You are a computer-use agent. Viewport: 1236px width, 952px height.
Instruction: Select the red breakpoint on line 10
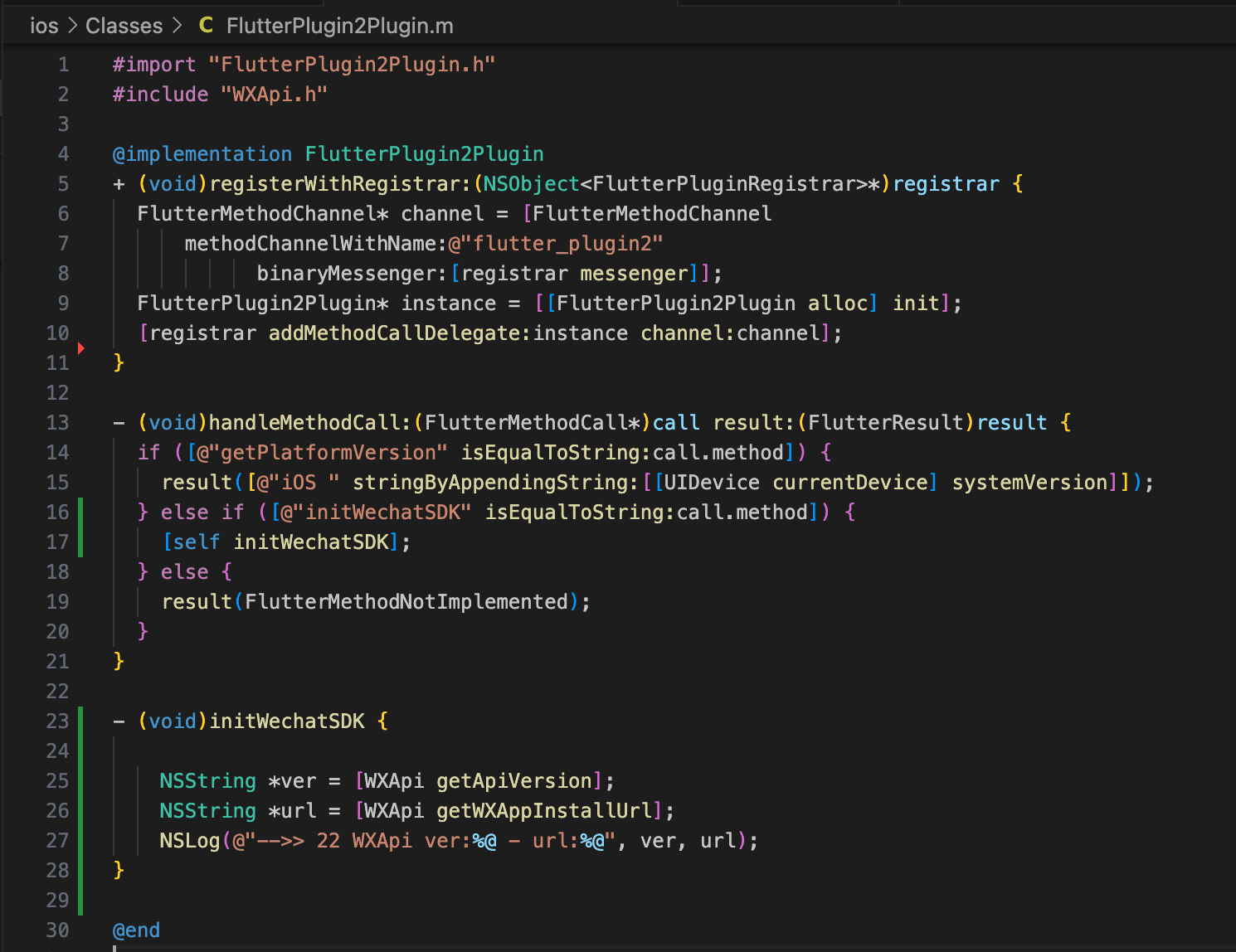80,349
